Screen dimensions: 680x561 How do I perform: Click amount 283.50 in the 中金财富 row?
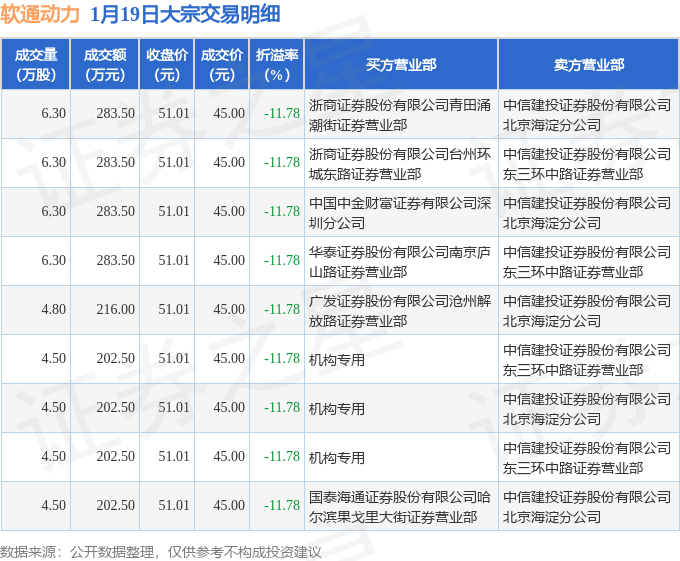point(116,212)
